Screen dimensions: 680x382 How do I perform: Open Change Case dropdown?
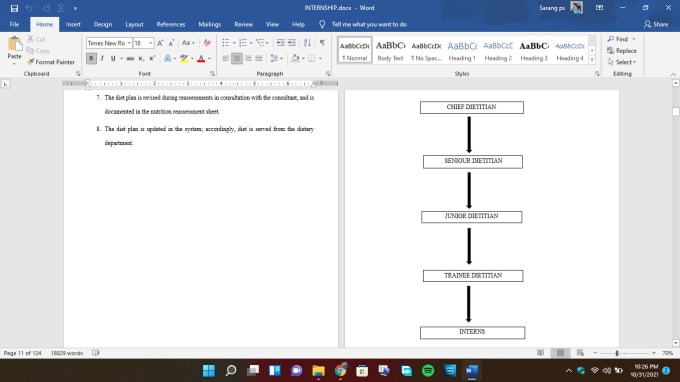coord(188,43)
